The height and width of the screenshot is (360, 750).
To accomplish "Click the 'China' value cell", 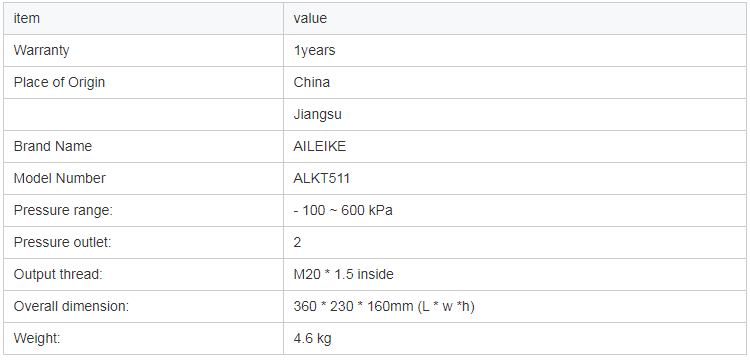I will point(515,82).
